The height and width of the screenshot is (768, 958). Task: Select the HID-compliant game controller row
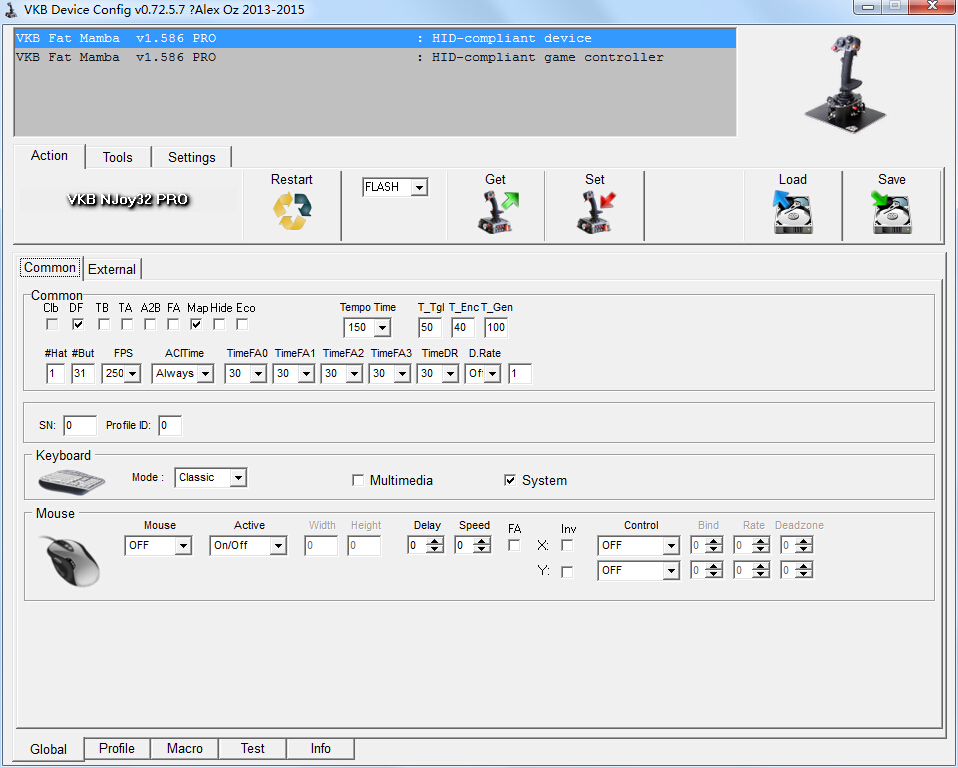(x=375, y=57)
